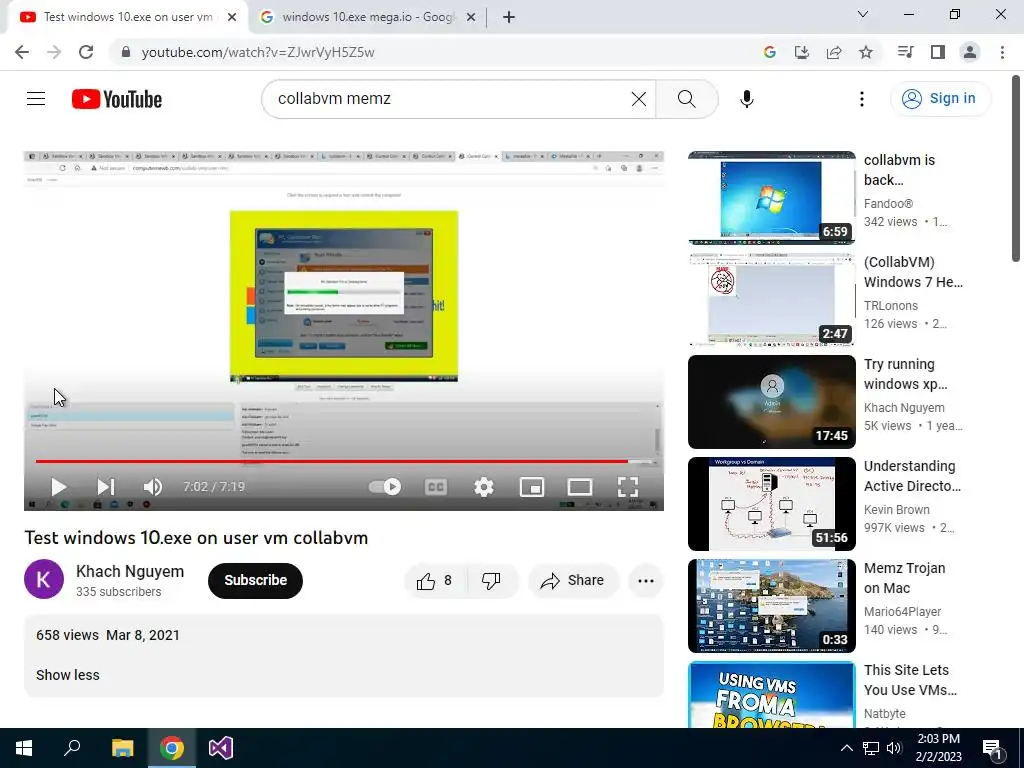Open File Explorer from taskbar
Image resolution: width=1024 pixels, height=768 pixels.
pos(122,748)
